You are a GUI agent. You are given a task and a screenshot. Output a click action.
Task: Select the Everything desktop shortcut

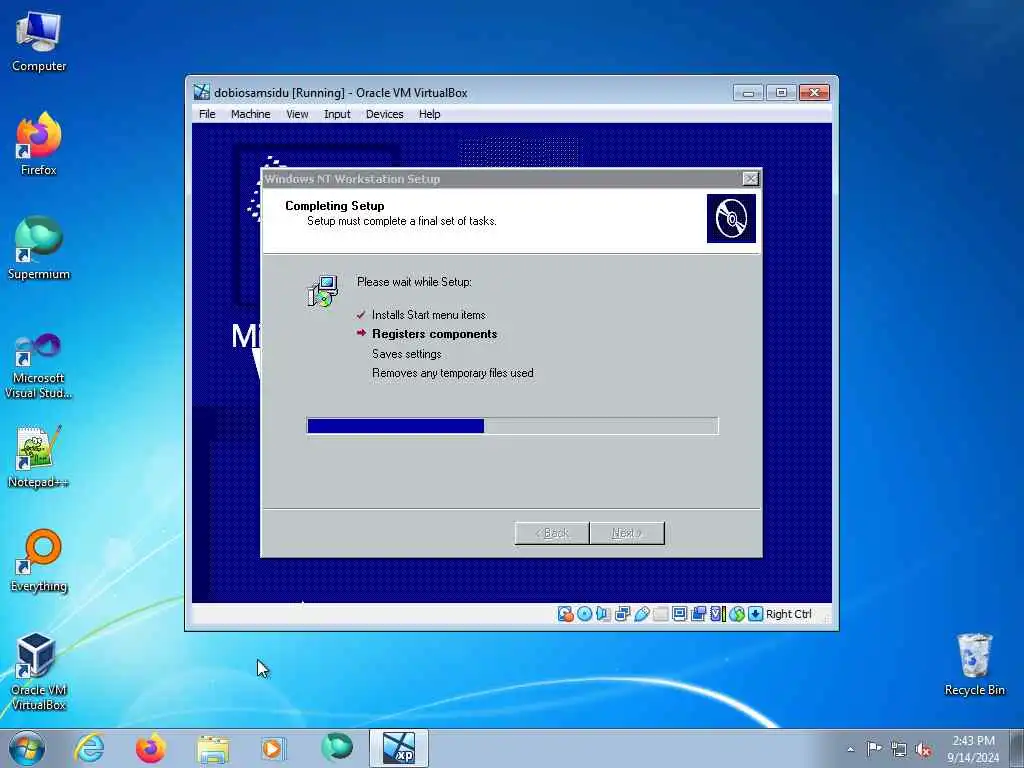click(39, 560)
